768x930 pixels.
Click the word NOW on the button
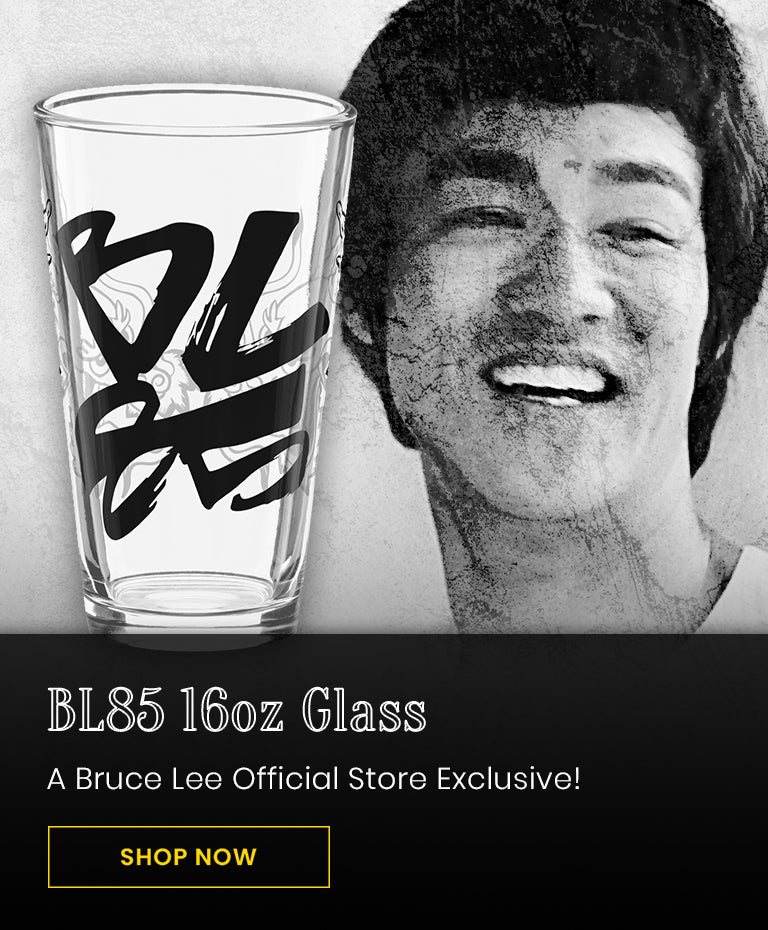click(x=226, y=856)
